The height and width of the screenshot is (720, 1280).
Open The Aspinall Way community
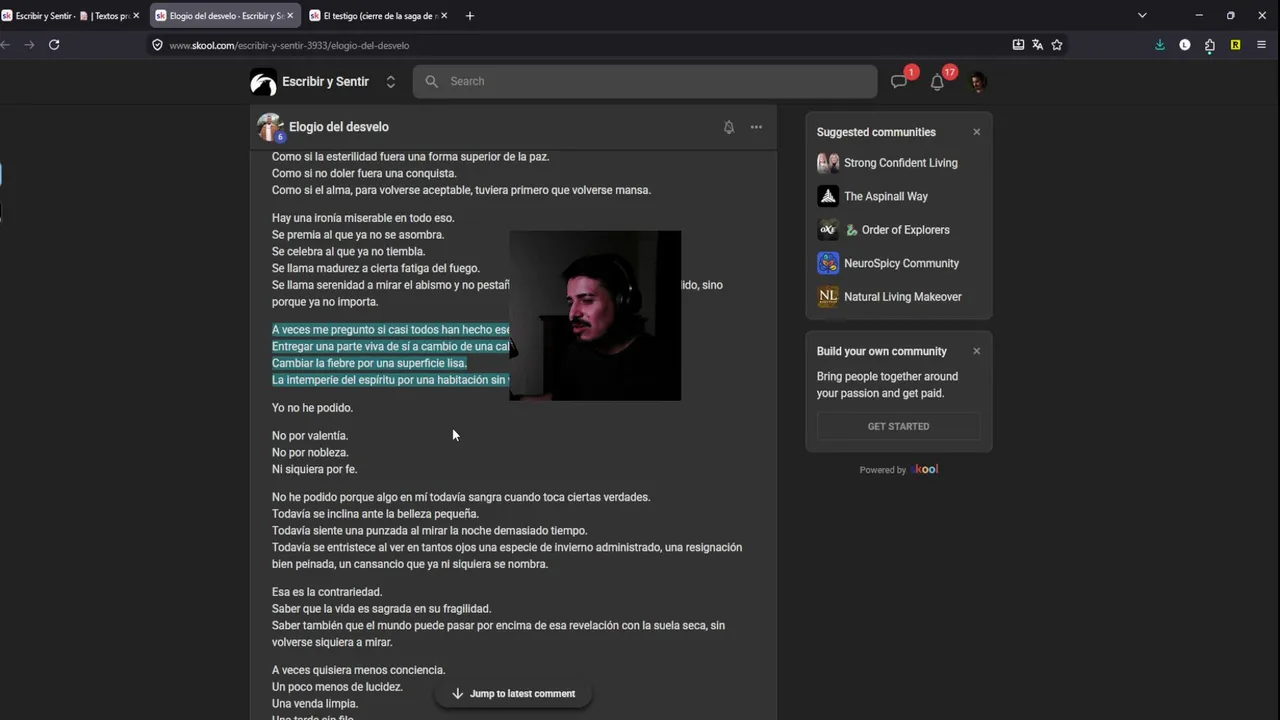886,196
